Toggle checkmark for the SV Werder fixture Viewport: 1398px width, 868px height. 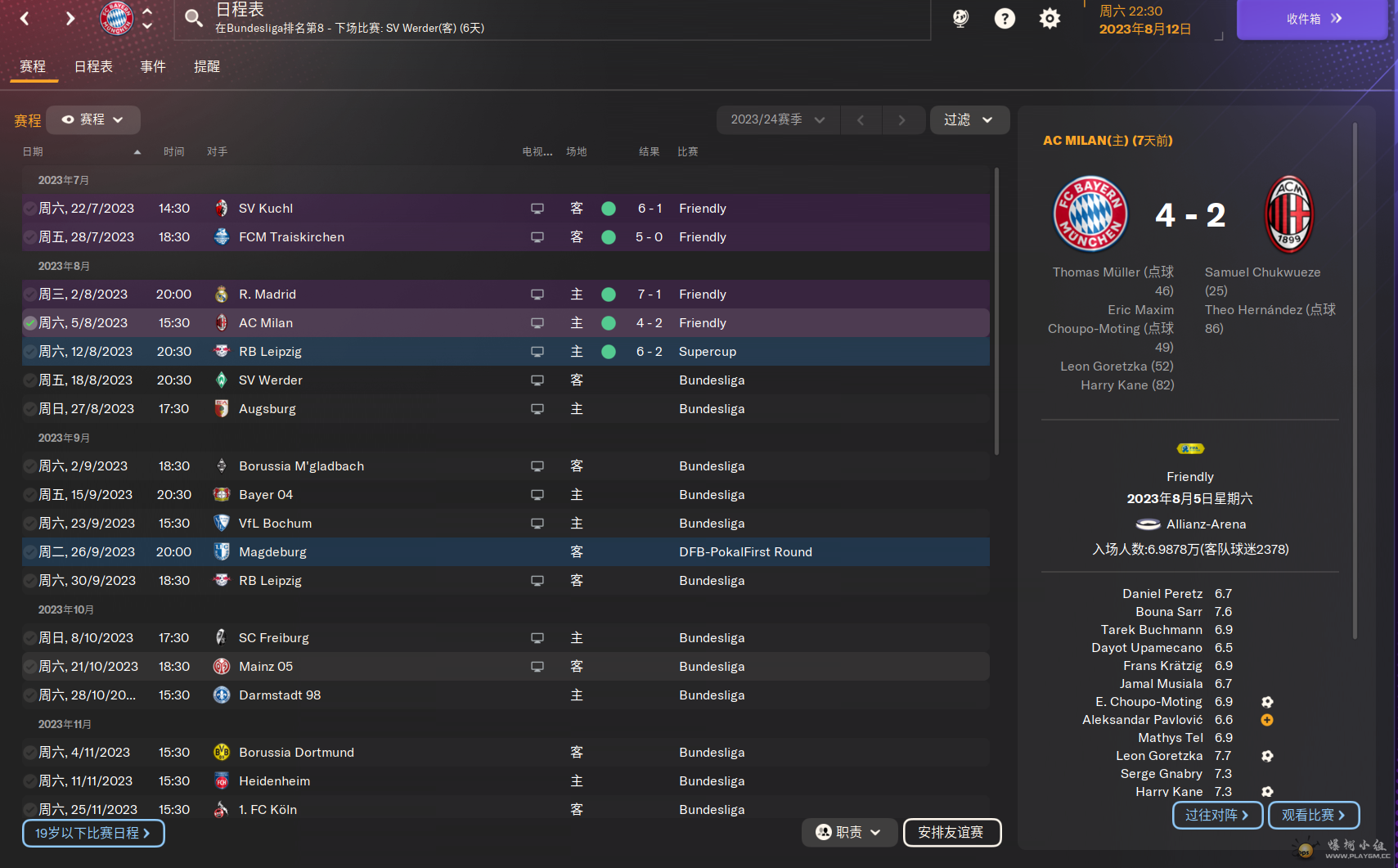coord(29,380)
